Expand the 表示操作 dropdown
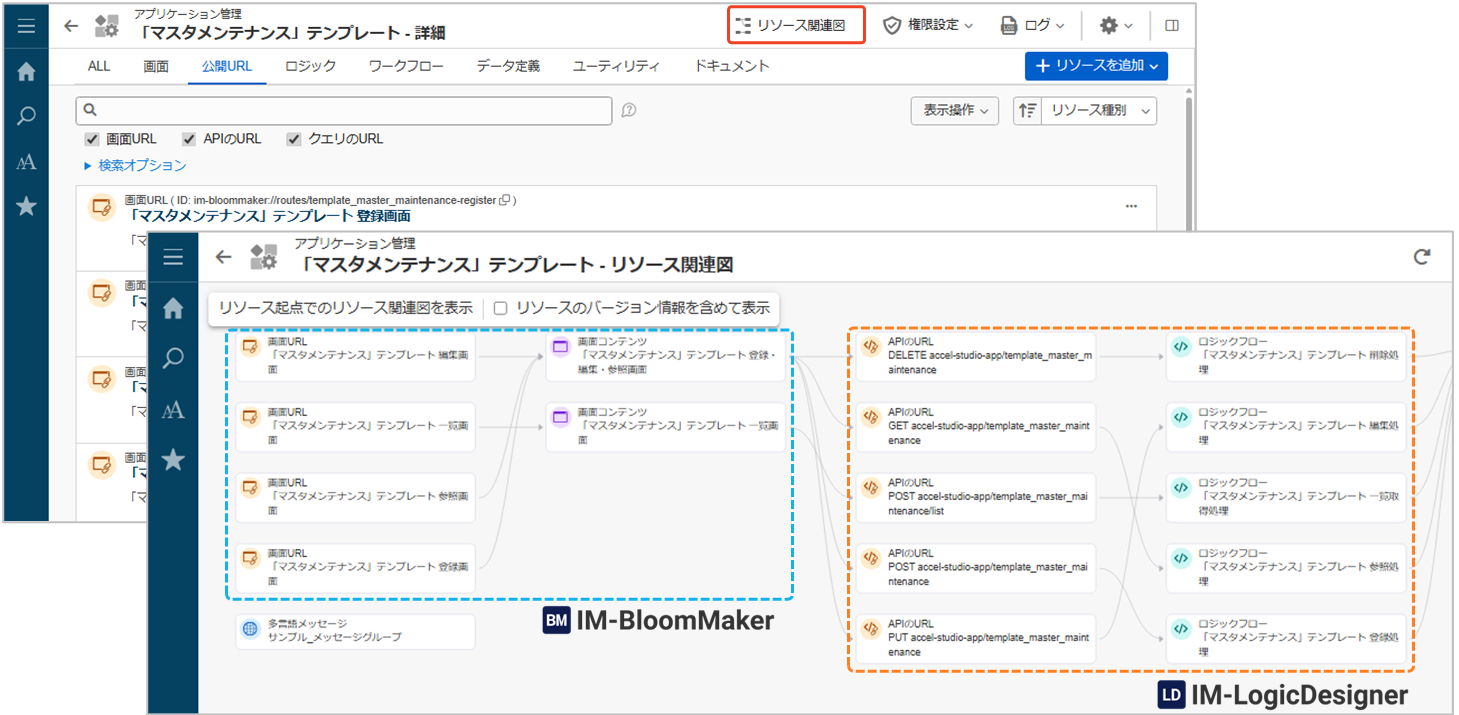This screenshot has width=1459, height=715. click(954, 110)
